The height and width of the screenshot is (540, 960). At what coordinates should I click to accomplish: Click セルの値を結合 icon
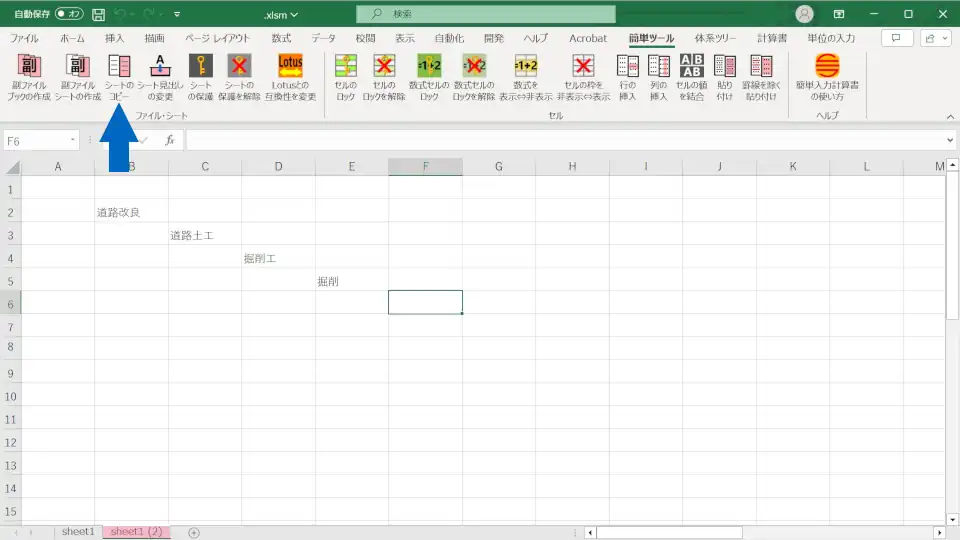tap(691, 66)
